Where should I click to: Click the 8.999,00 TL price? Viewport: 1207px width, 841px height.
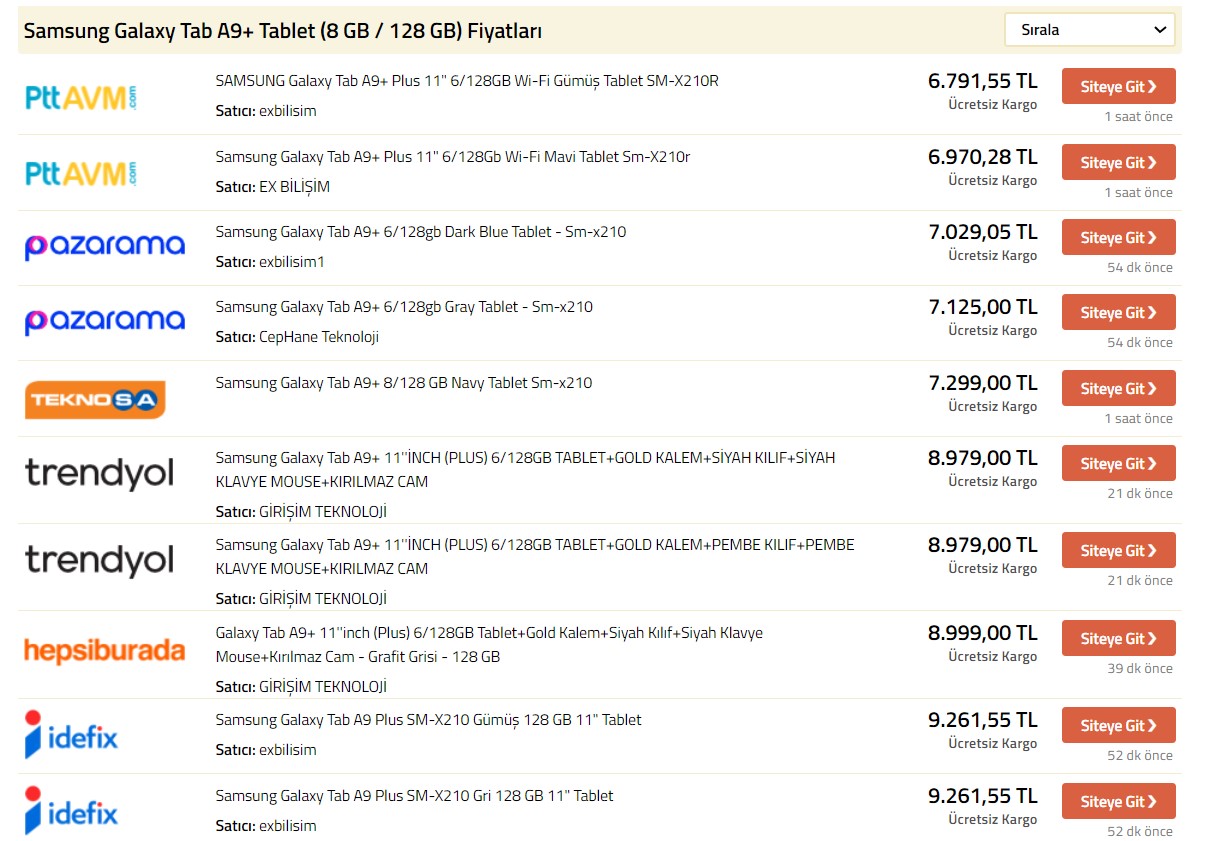click(983, 633)
